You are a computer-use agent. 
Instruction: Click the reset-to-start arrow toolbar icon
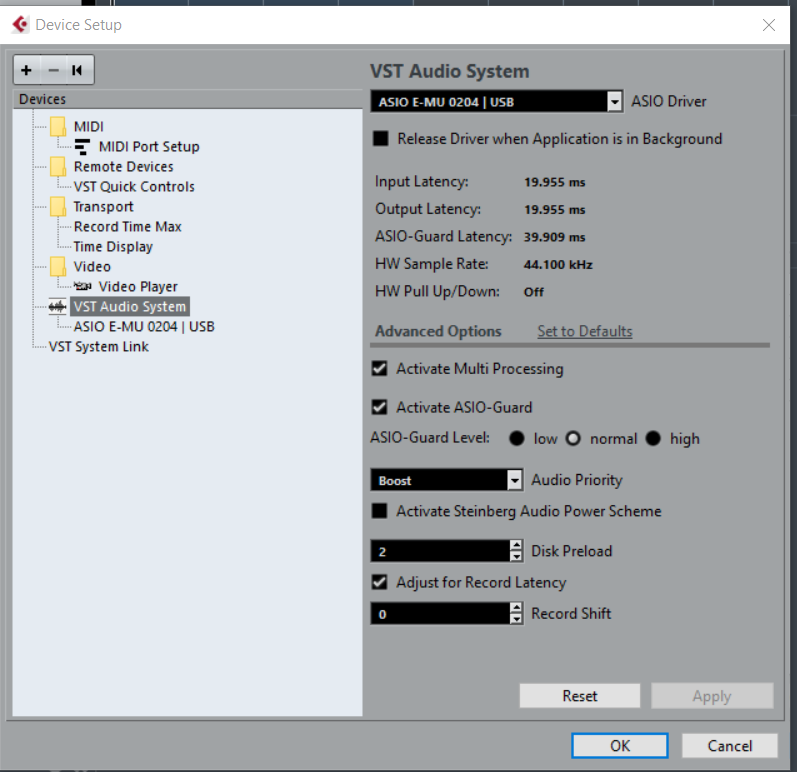coord(77,70)
